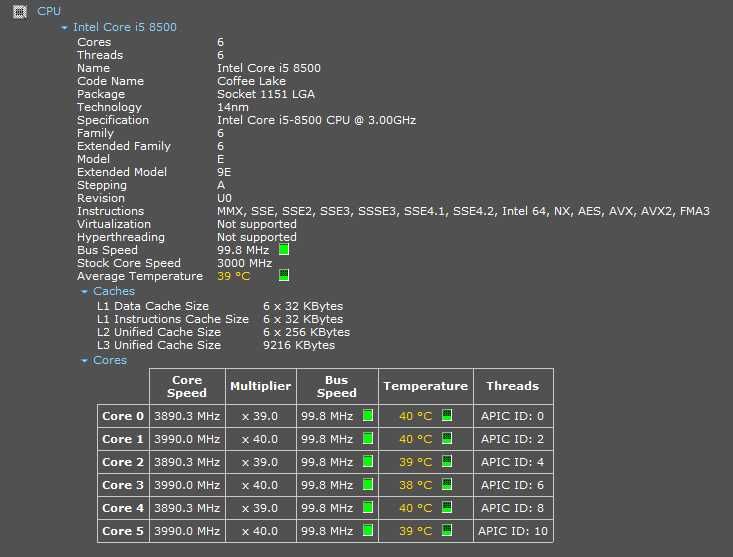Click Core 2 temperature graph icon
This screenshot has width=733, height=557.
(x=447, y=462)
